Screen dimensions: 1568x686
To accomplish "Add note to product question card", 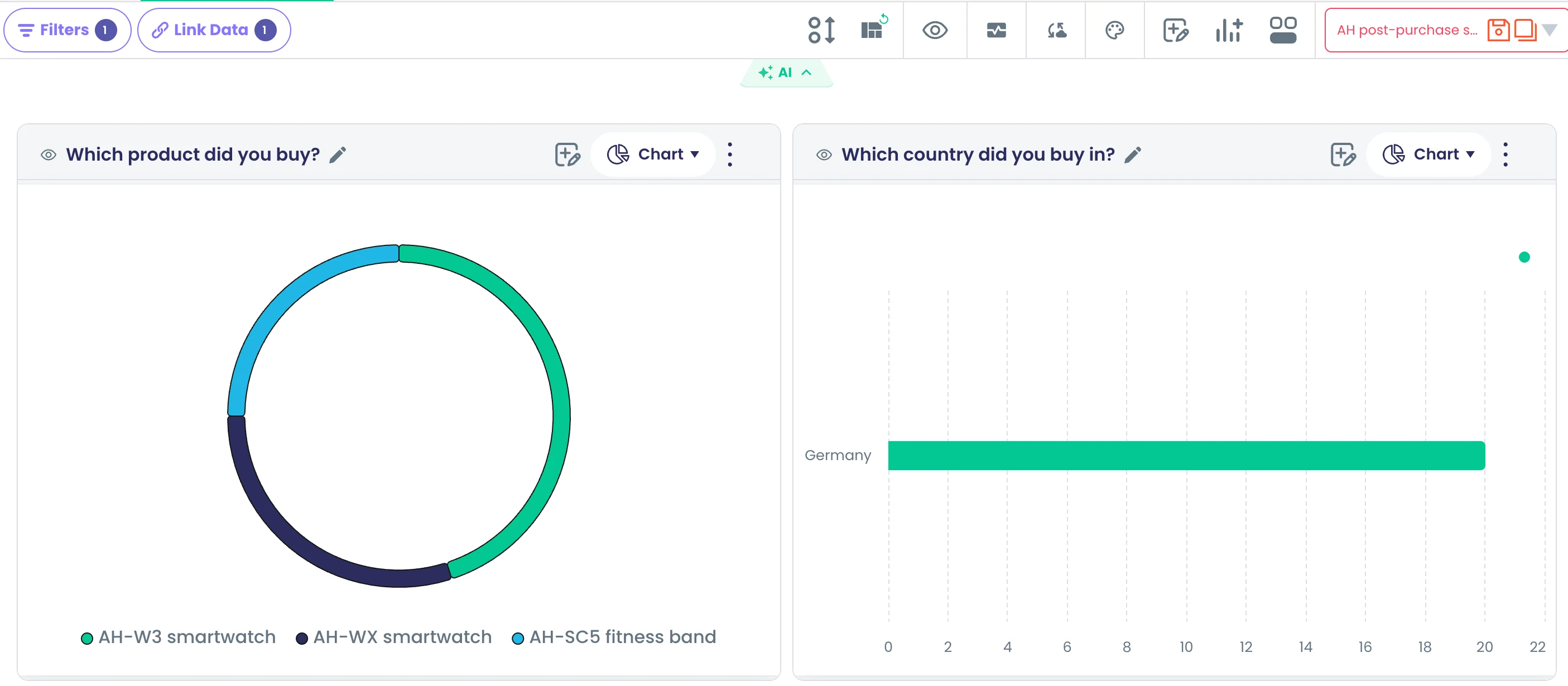I will [x=567, y=154].
